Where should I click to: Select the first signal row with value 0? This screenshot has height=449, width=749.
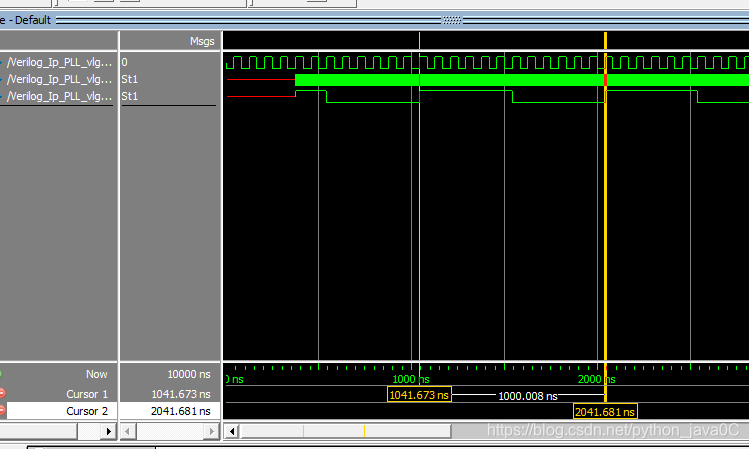pos(59,62)
